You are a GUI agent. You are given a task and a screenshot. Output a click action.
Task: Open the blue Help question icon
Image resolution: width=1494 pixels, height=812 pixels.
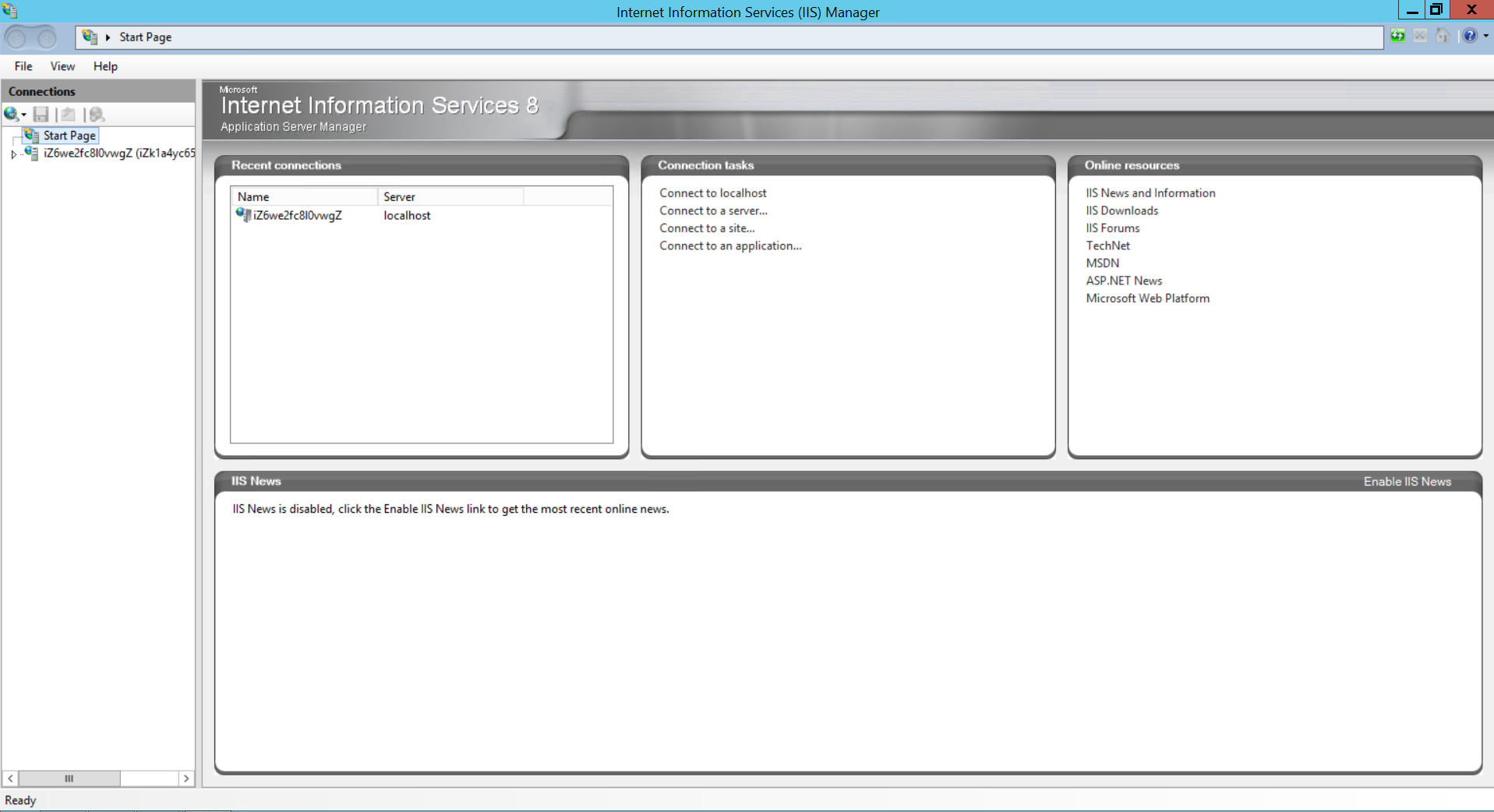click(x=1470, y=36)
